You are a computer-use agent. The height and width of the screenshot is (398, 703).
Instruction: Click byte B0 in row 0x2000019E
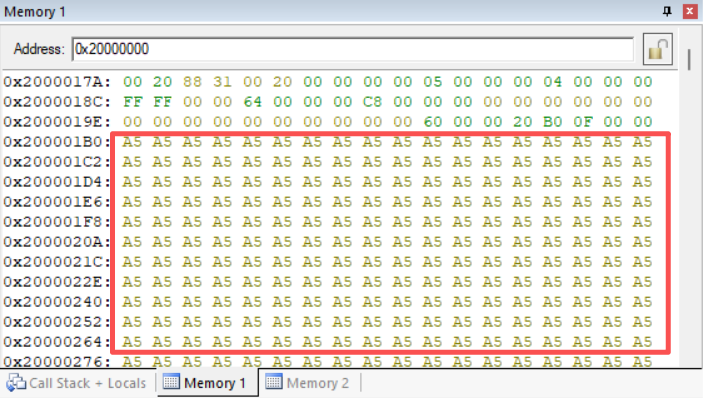coord(553,122)
